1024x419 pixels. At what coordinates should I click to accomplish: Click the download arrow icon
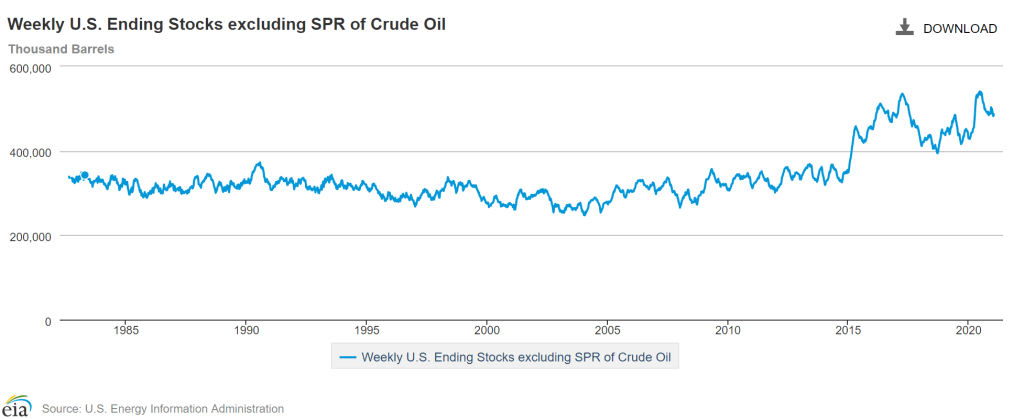905,27
